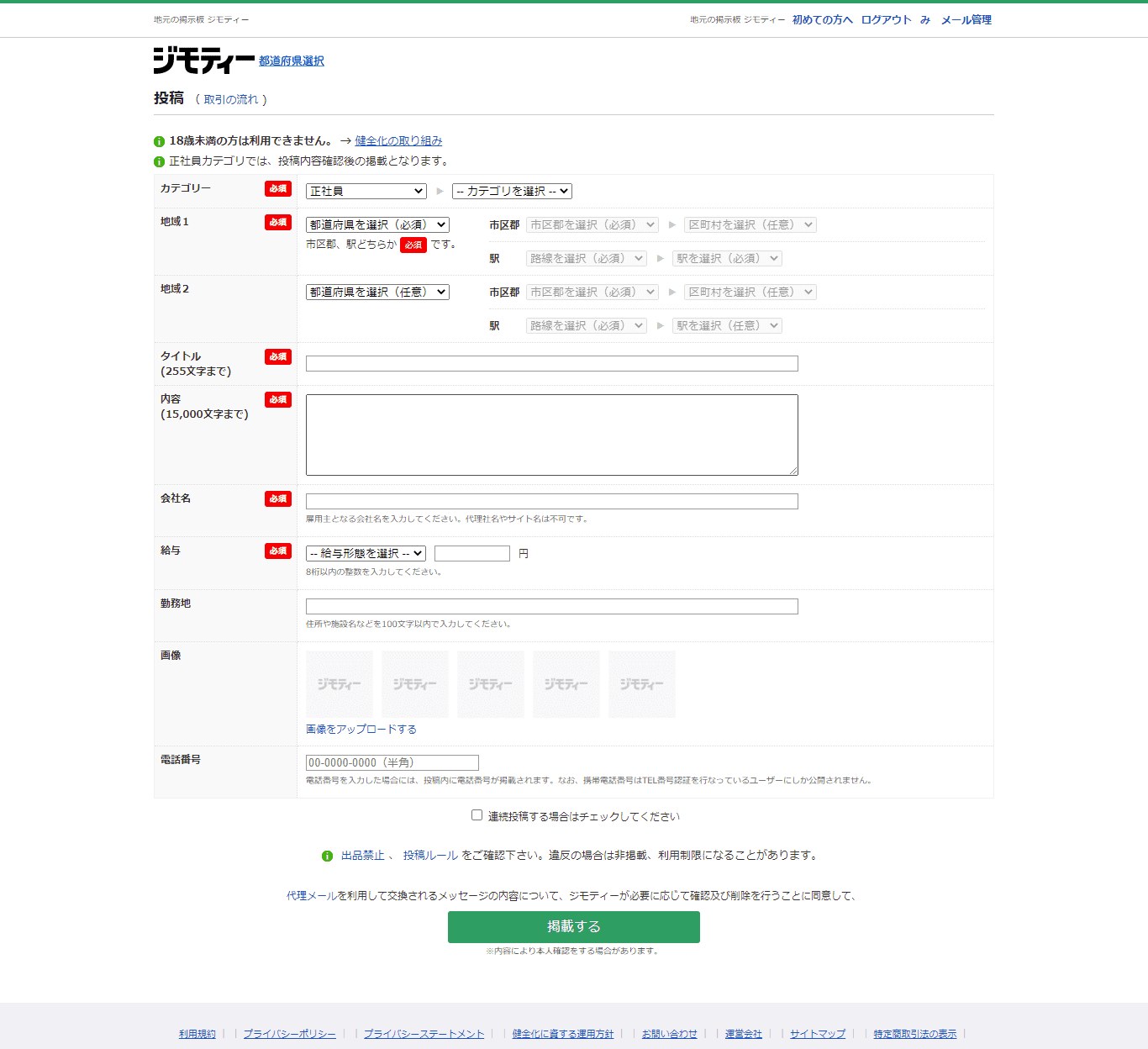This screenshot has height=1049, width=1148.
Task: Open お問い合わせ footer link
Action: click(x=670, y=1034)
